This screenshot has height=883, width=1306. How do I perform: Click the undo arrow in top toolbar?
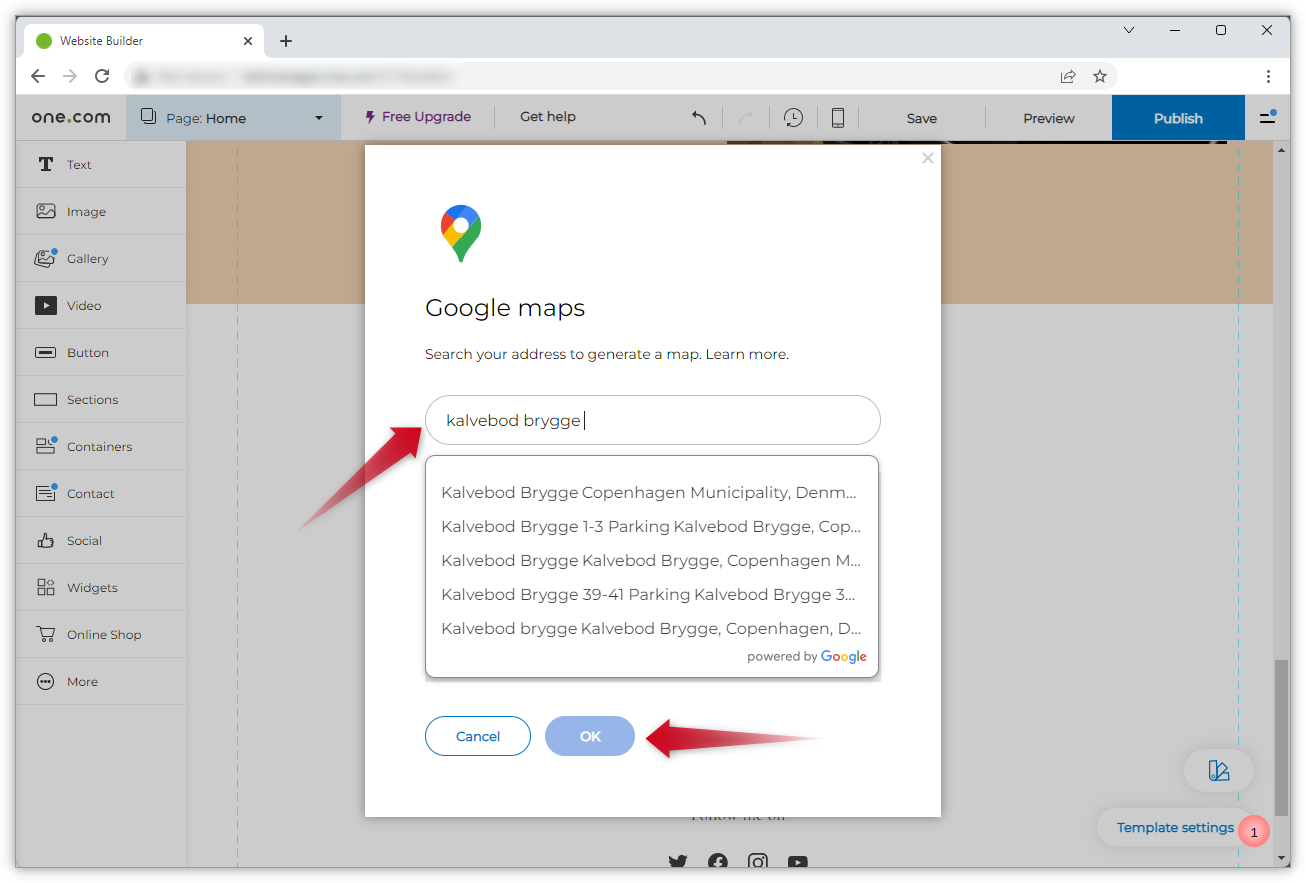click(699, 118)
